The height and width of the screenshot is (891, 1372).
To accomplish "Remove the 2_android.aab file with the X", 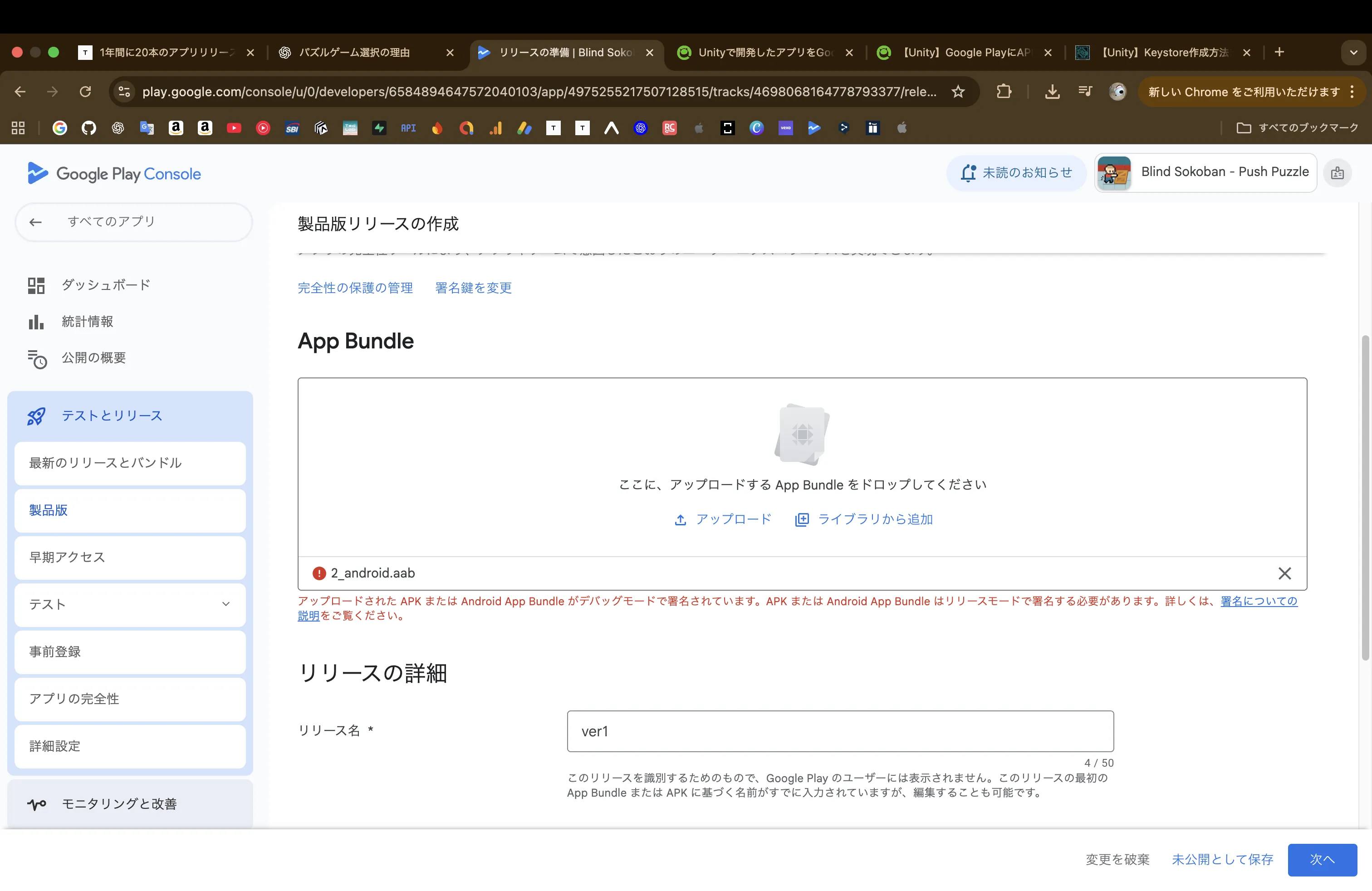I will click(x=1284, y=573).
